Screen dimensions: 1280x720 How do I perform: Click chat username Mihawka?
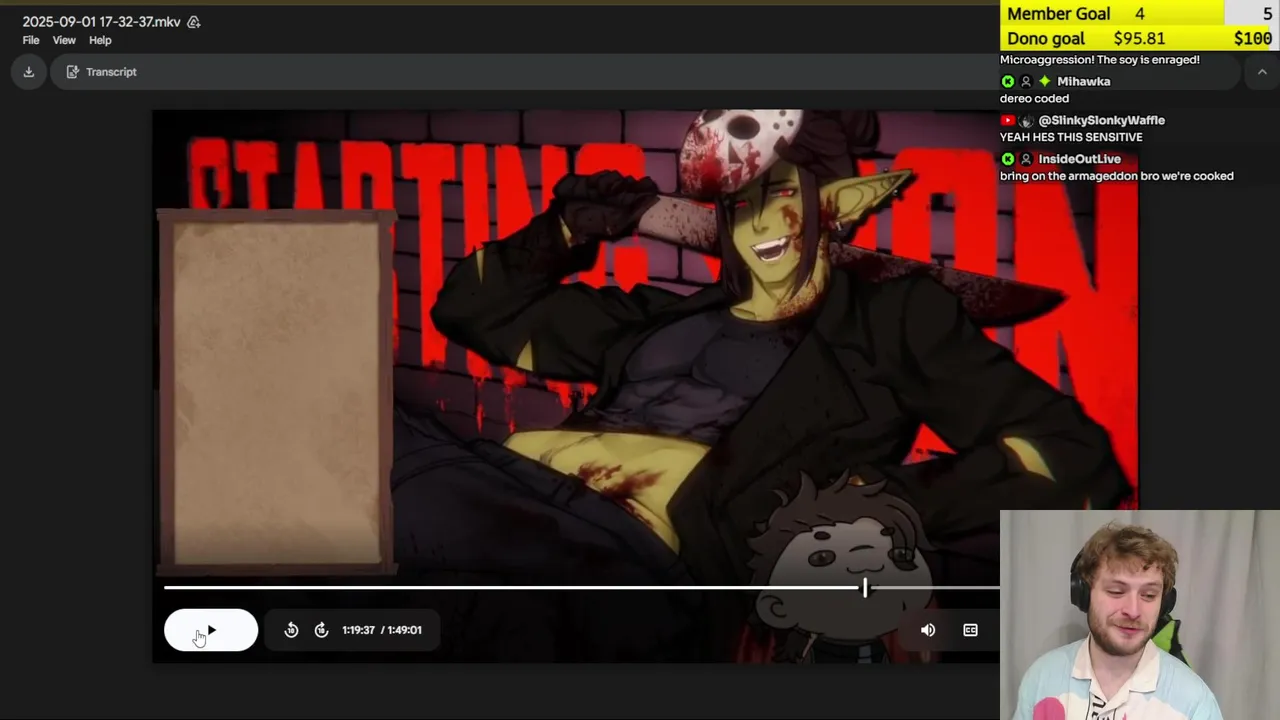pyautogui.click(x=1083, y=81)
